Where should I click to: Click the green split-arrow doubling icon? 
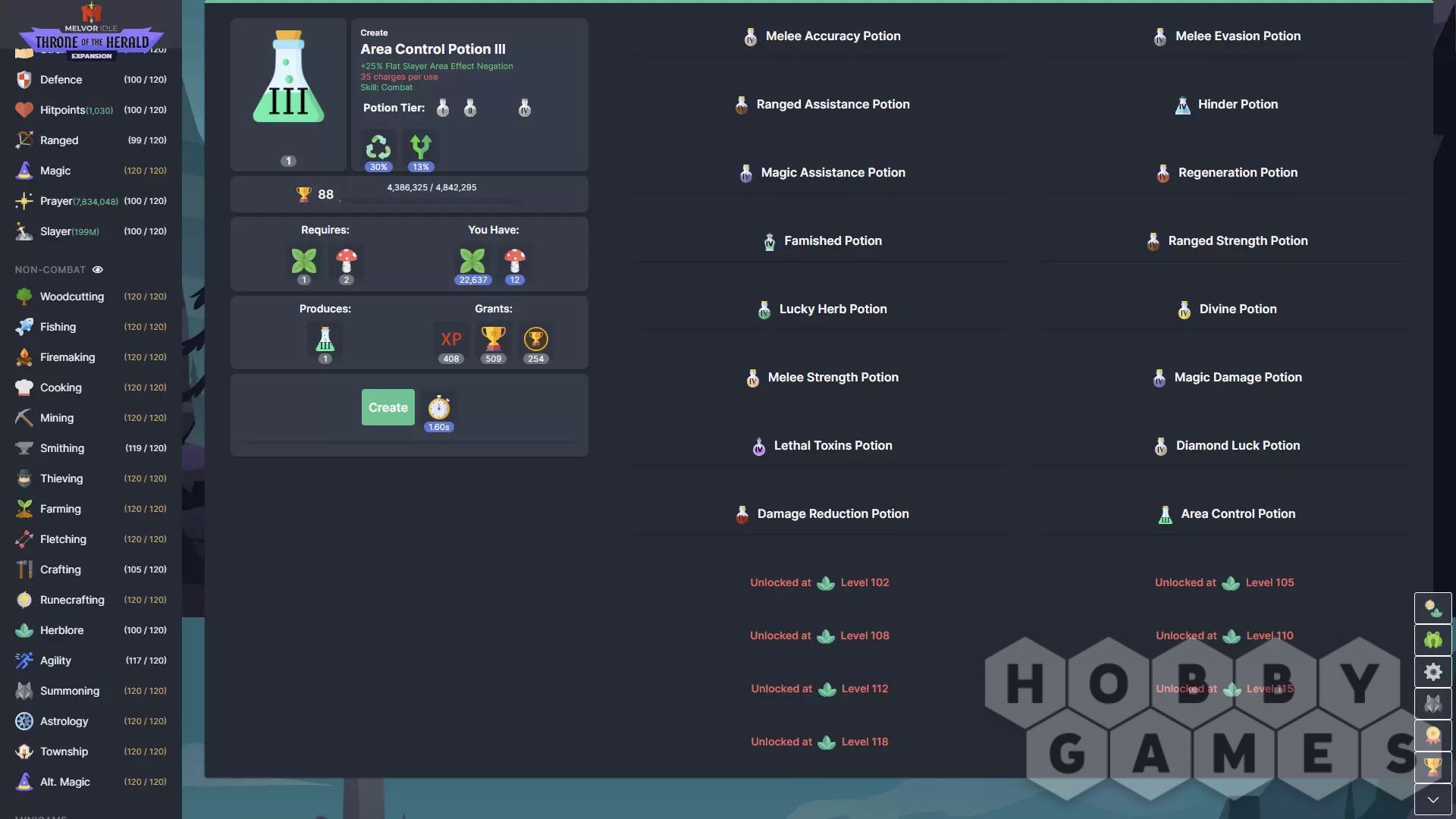click(420, 147)
